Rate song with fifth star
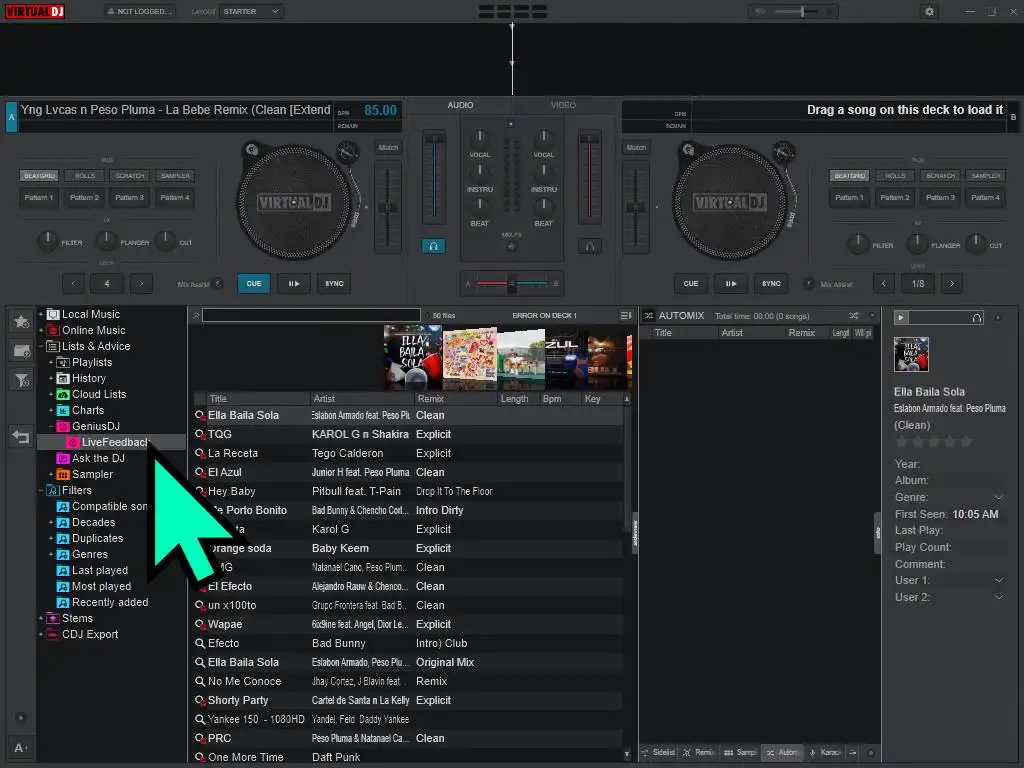Viewport: 1024px width, 768px height. (x=965, y=442)
